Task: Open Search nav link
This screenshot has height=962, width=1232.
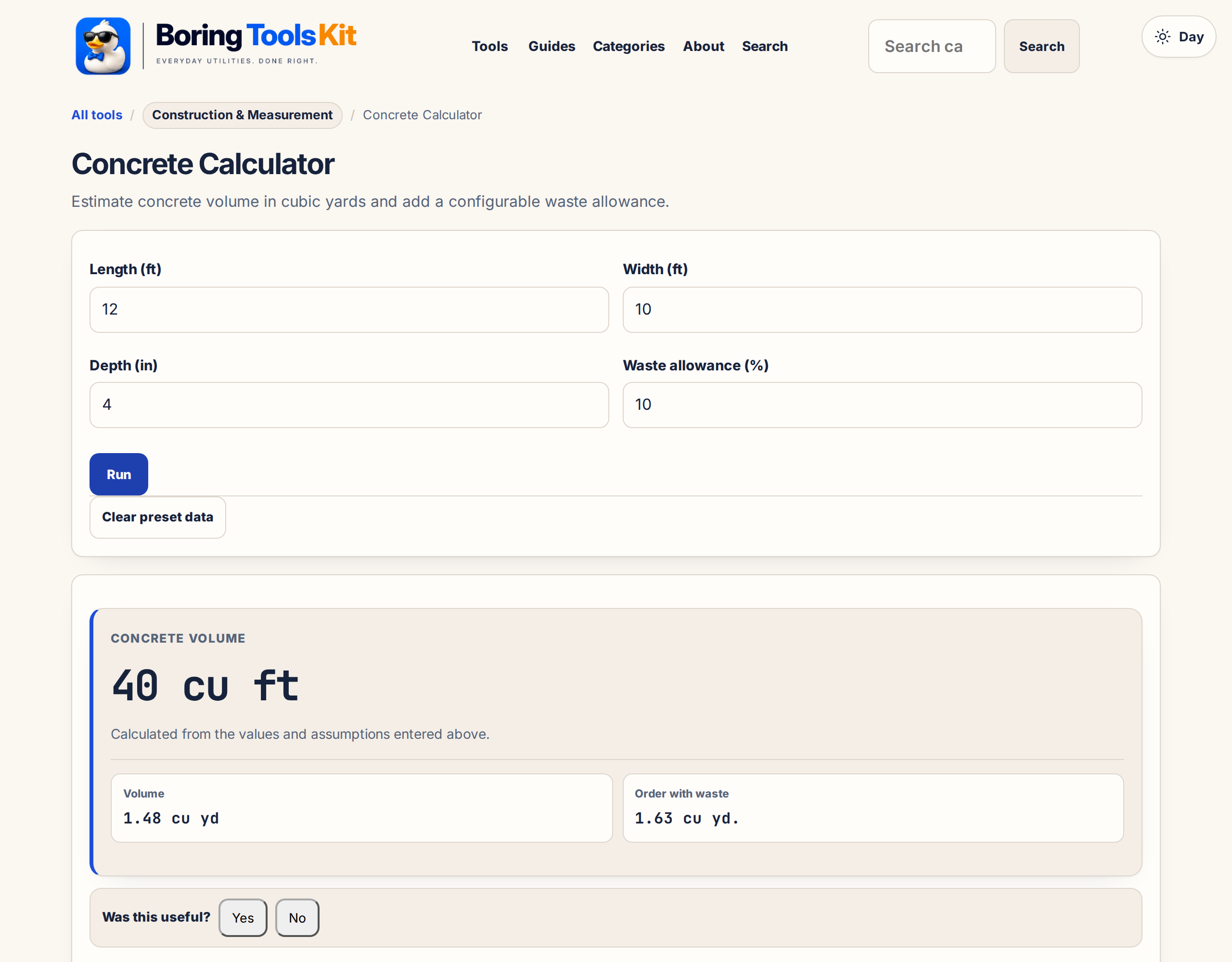Action: pyautogui.click(x=764, y=46)
